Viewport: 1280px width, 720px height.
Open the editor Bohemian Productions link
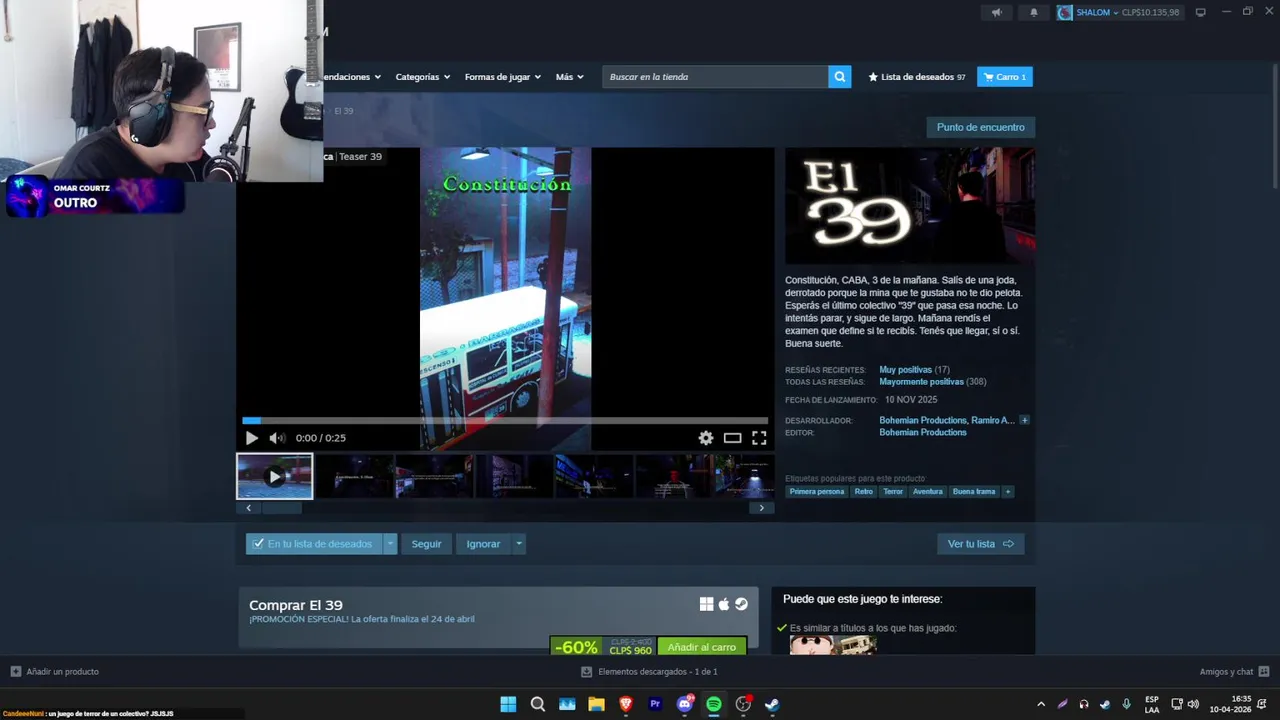(923, 433)
